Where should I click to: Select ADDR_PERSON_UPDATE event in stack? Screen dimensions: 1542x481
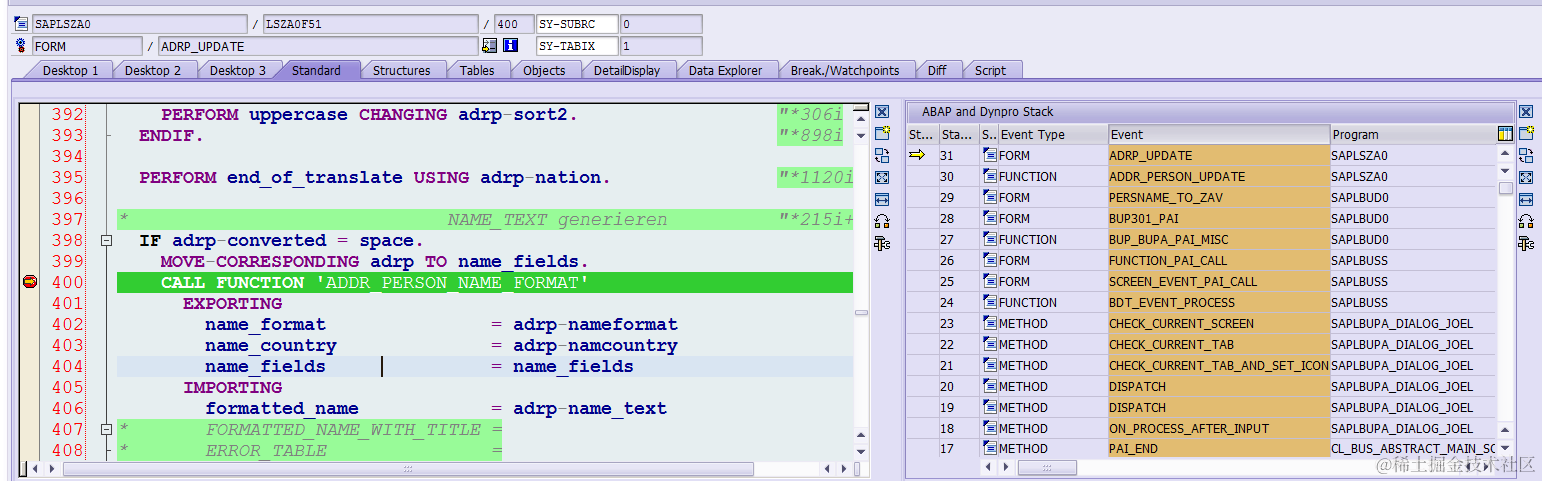[1219, 176]
